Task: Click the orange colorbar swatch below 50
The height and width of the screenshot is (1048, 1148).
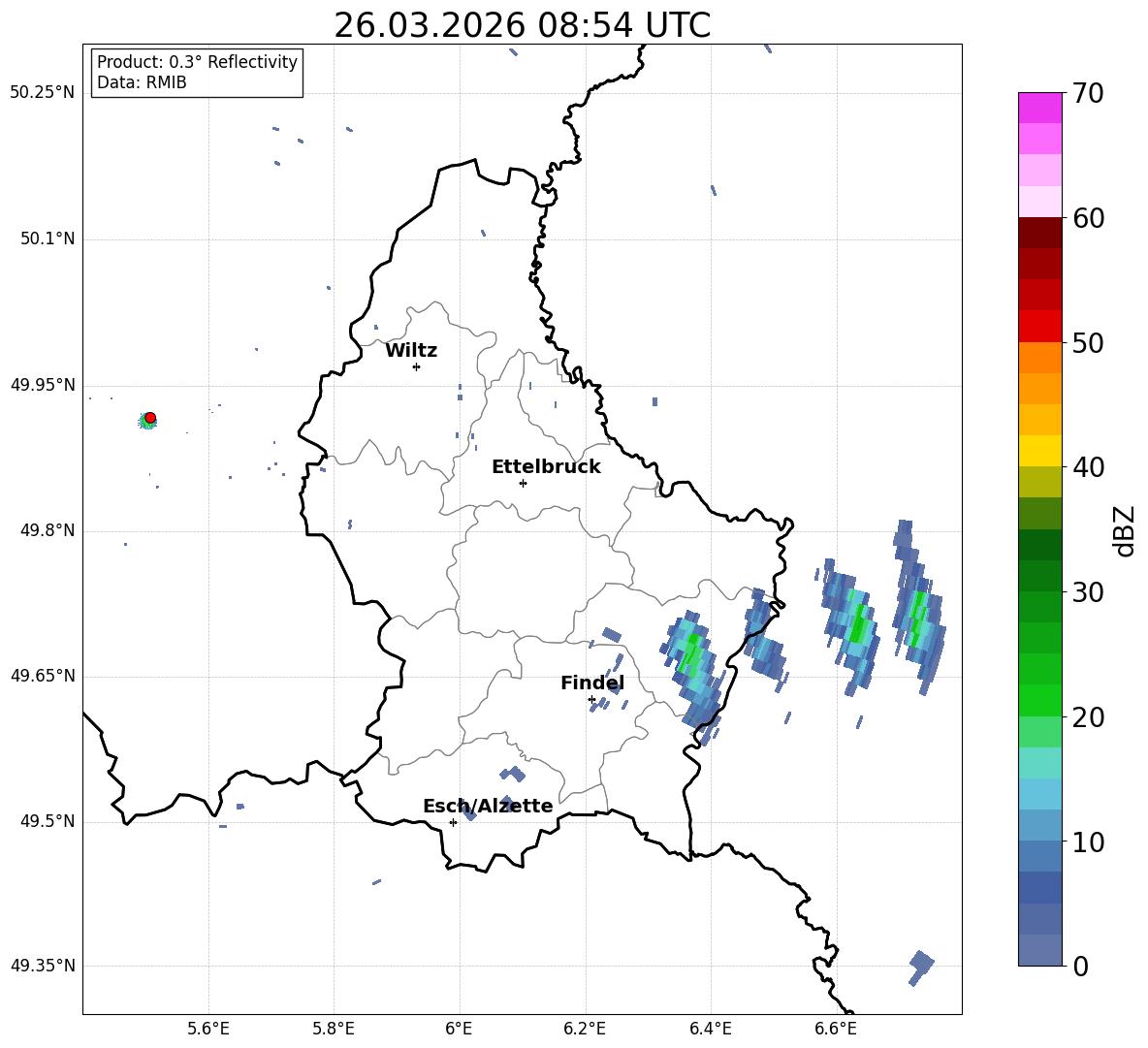Action: [1039, 358]
